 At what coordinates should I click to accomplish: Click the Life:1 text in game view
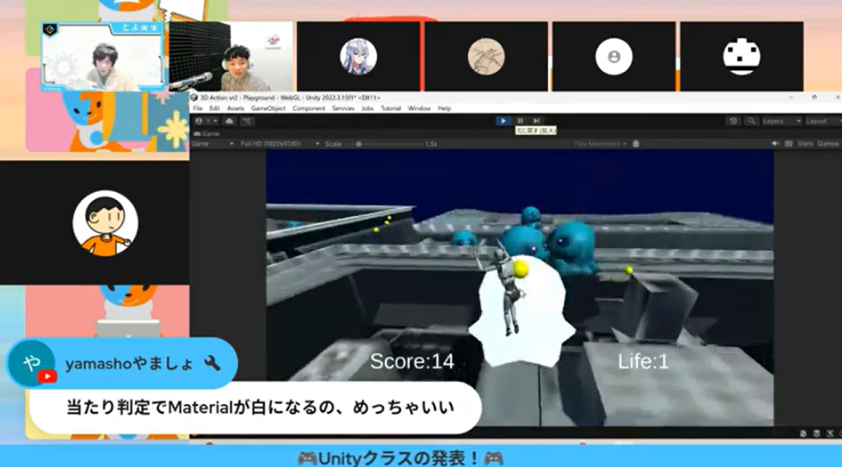643,361
